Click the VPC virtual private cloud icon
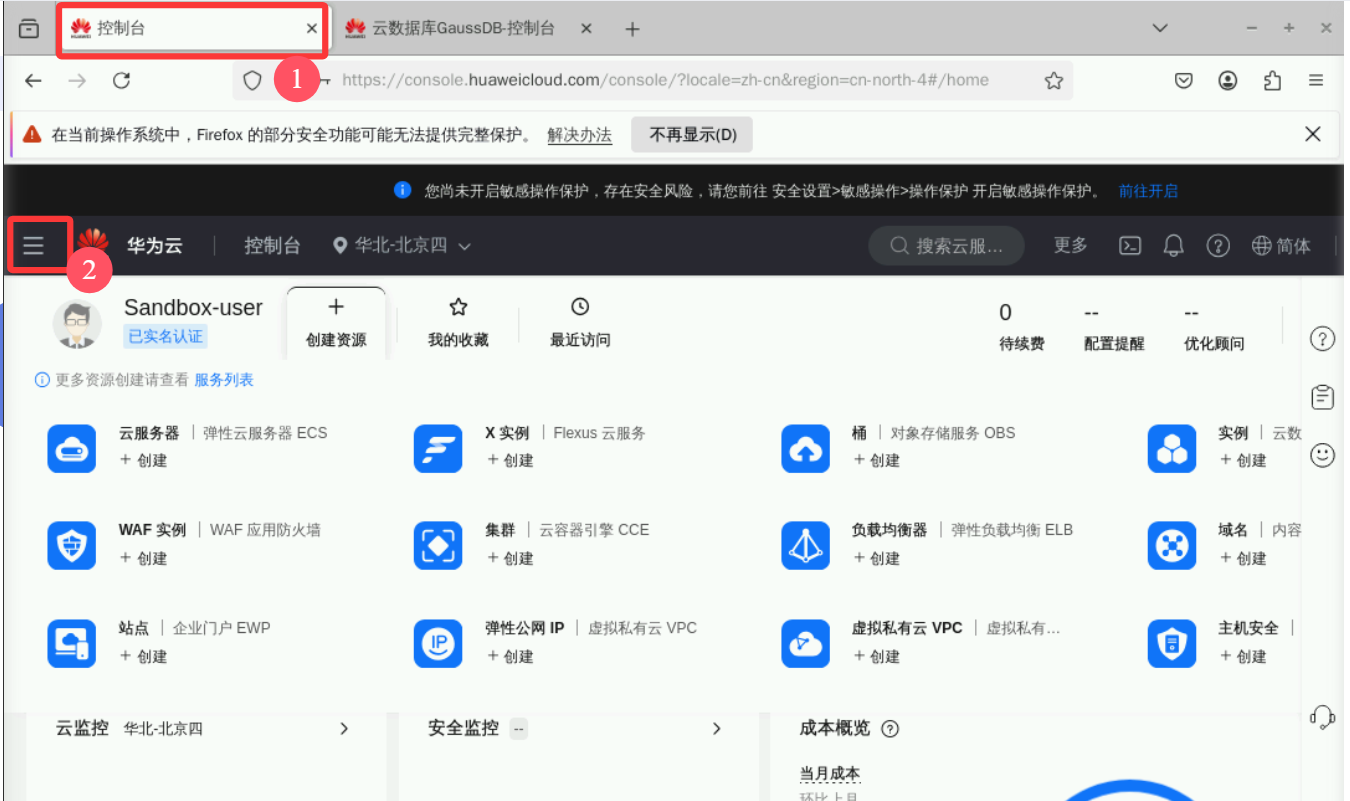This screenshot has height=801, width=1350. 805,643
